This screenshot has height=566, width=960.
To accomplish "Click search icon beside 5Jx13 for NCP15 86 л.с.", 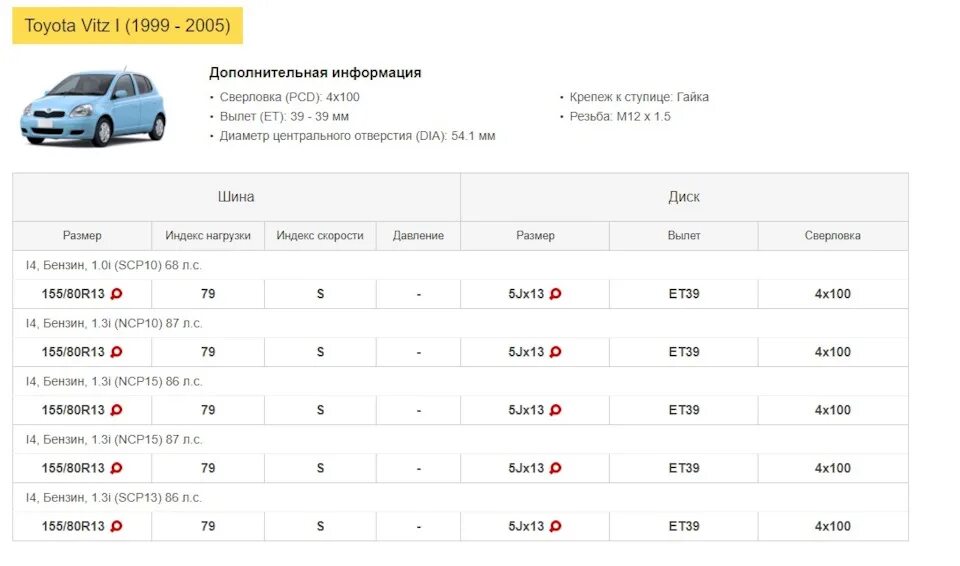I will point(556,410).
